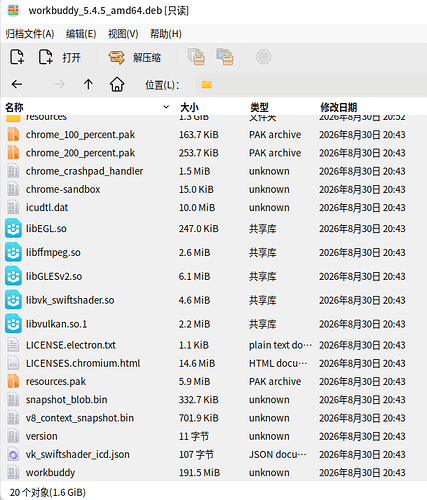Open the 帮助(H) menu
This screenshot has height=500, width=427.
166,34
